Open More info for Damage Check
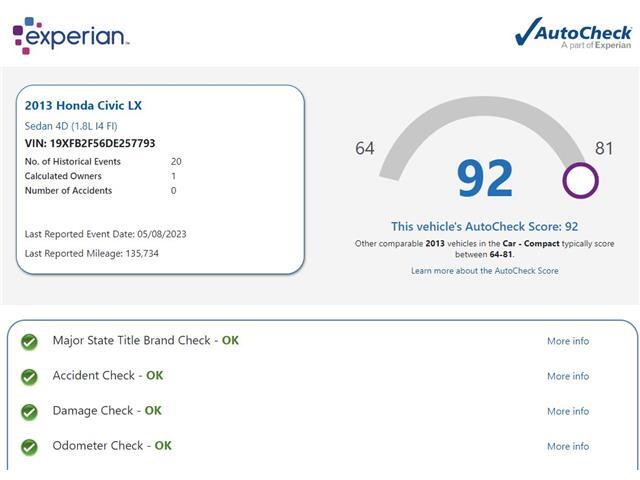 [568, 411]
